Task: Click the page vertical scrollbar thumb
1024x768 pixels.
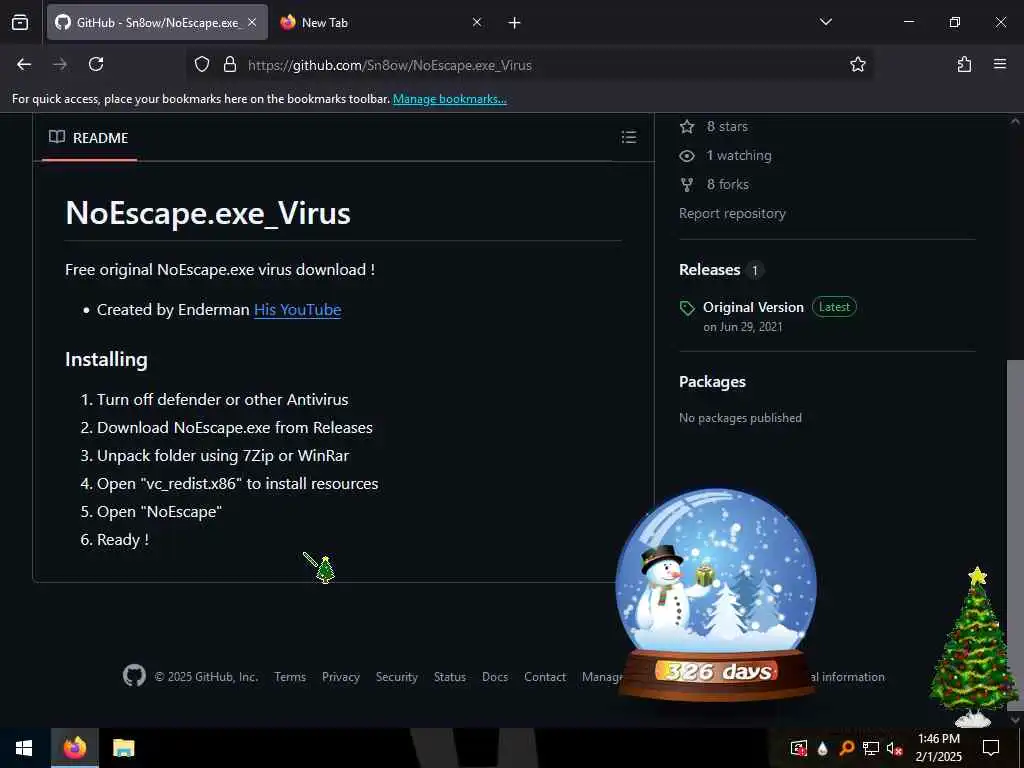Action: point(1015,534)
